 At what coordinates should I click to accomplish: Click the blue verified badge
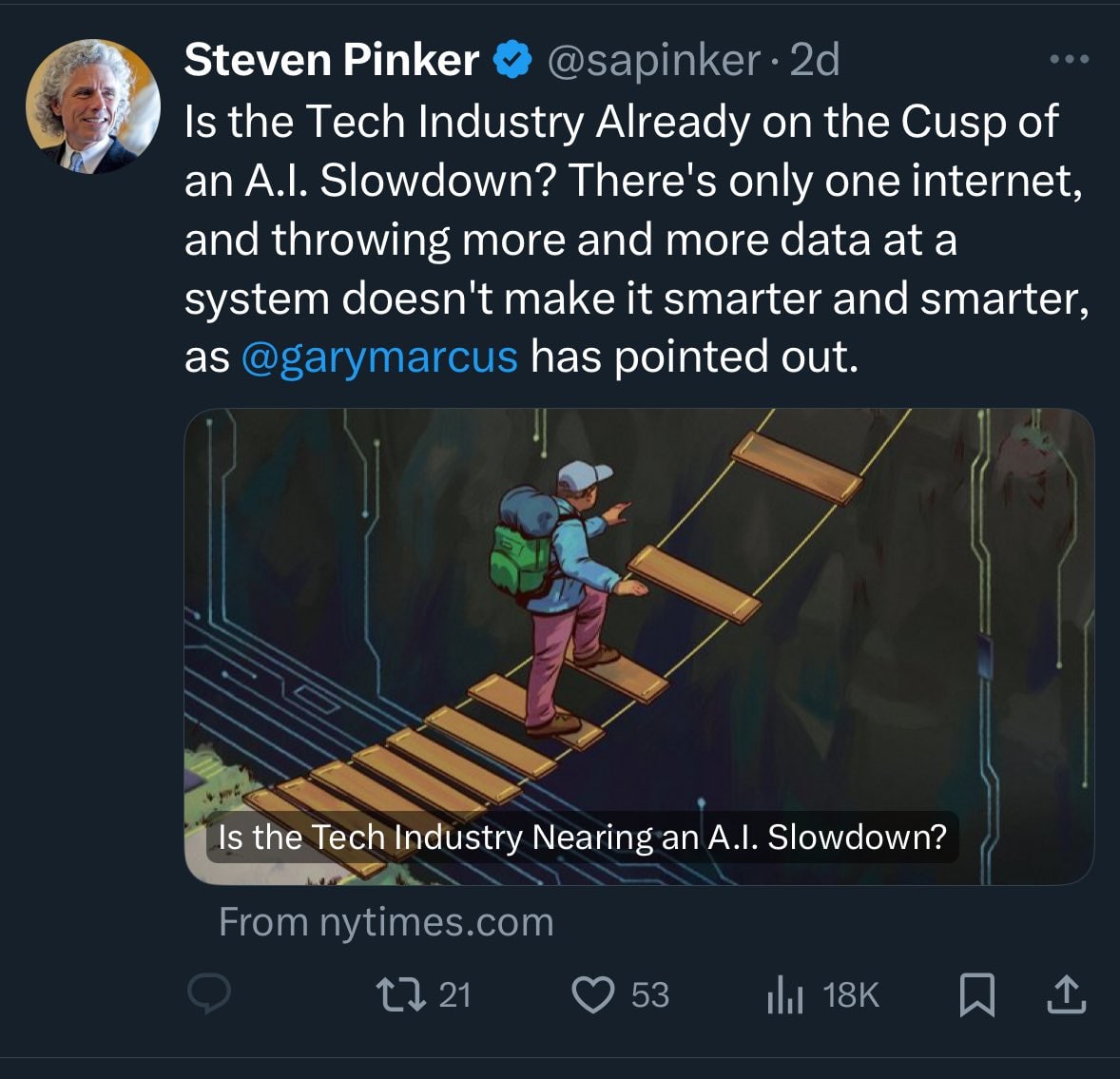512,60
